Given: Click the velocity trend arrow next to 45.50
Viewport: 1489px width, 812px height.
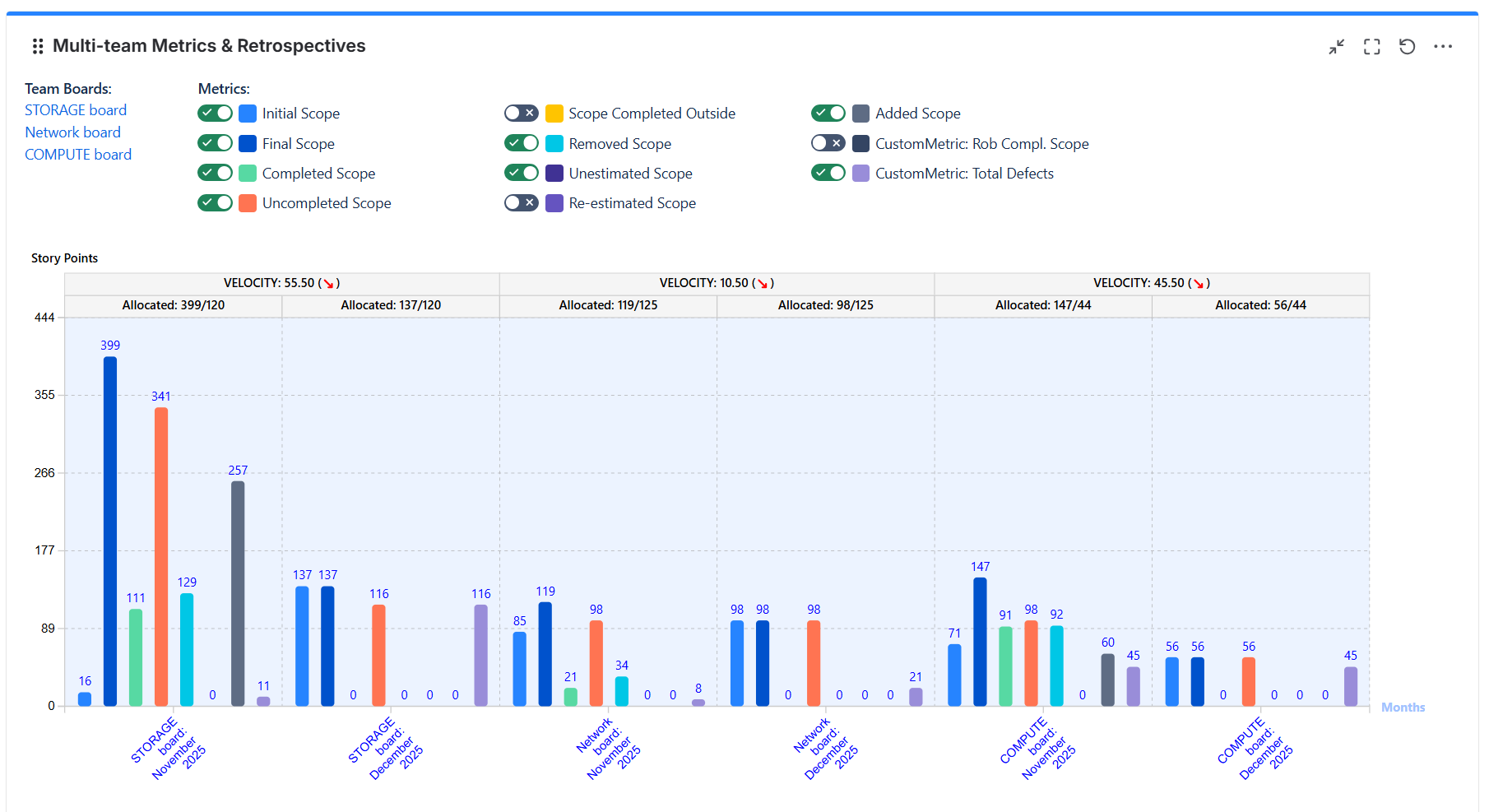Looking at the screenshot, I should click(x=1199, y=284).
